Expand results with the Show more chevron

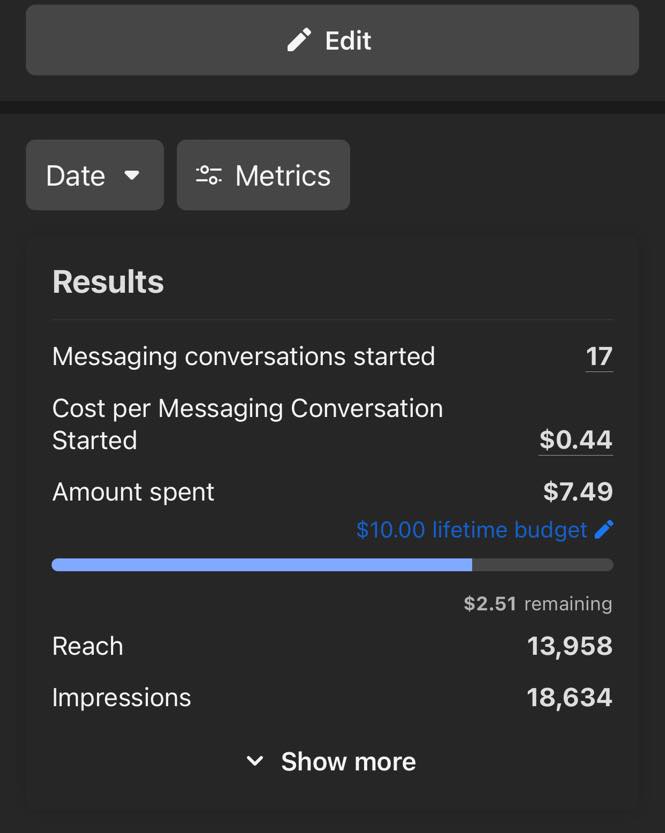coord(255,762)
